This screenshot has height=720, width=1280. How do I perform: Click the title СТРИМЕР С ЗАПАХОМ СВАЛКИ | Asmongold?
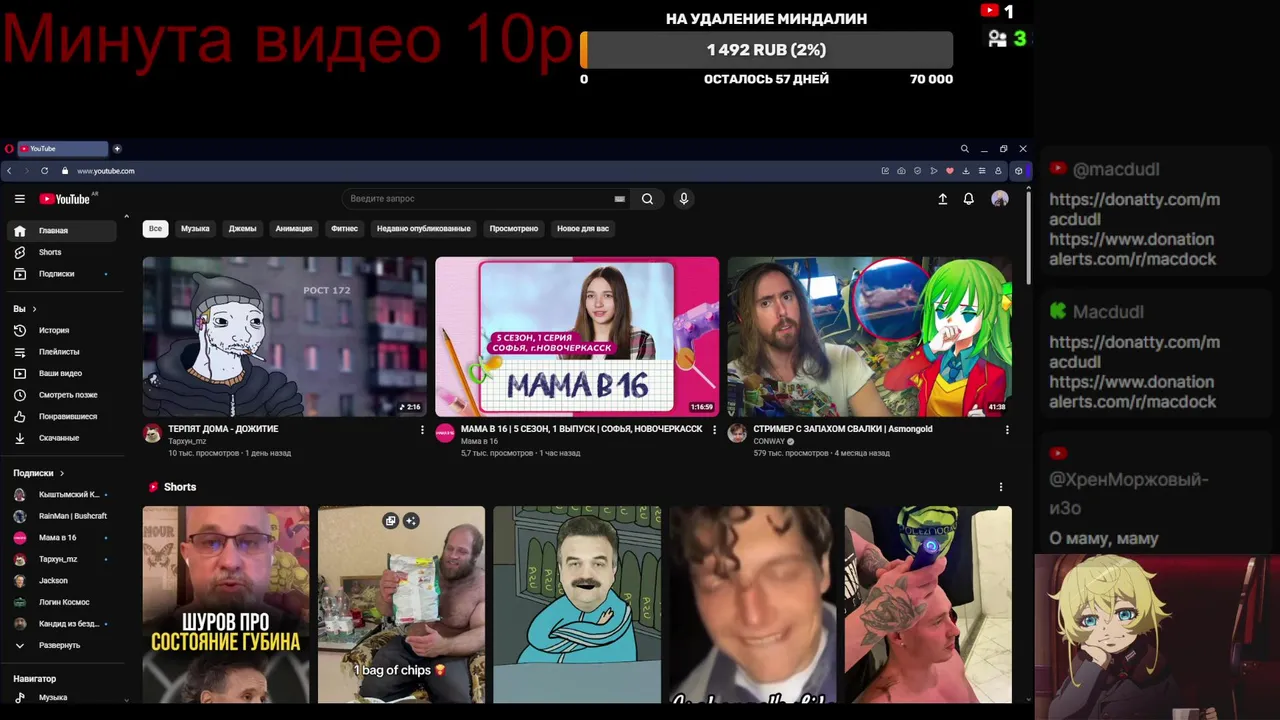842,429
